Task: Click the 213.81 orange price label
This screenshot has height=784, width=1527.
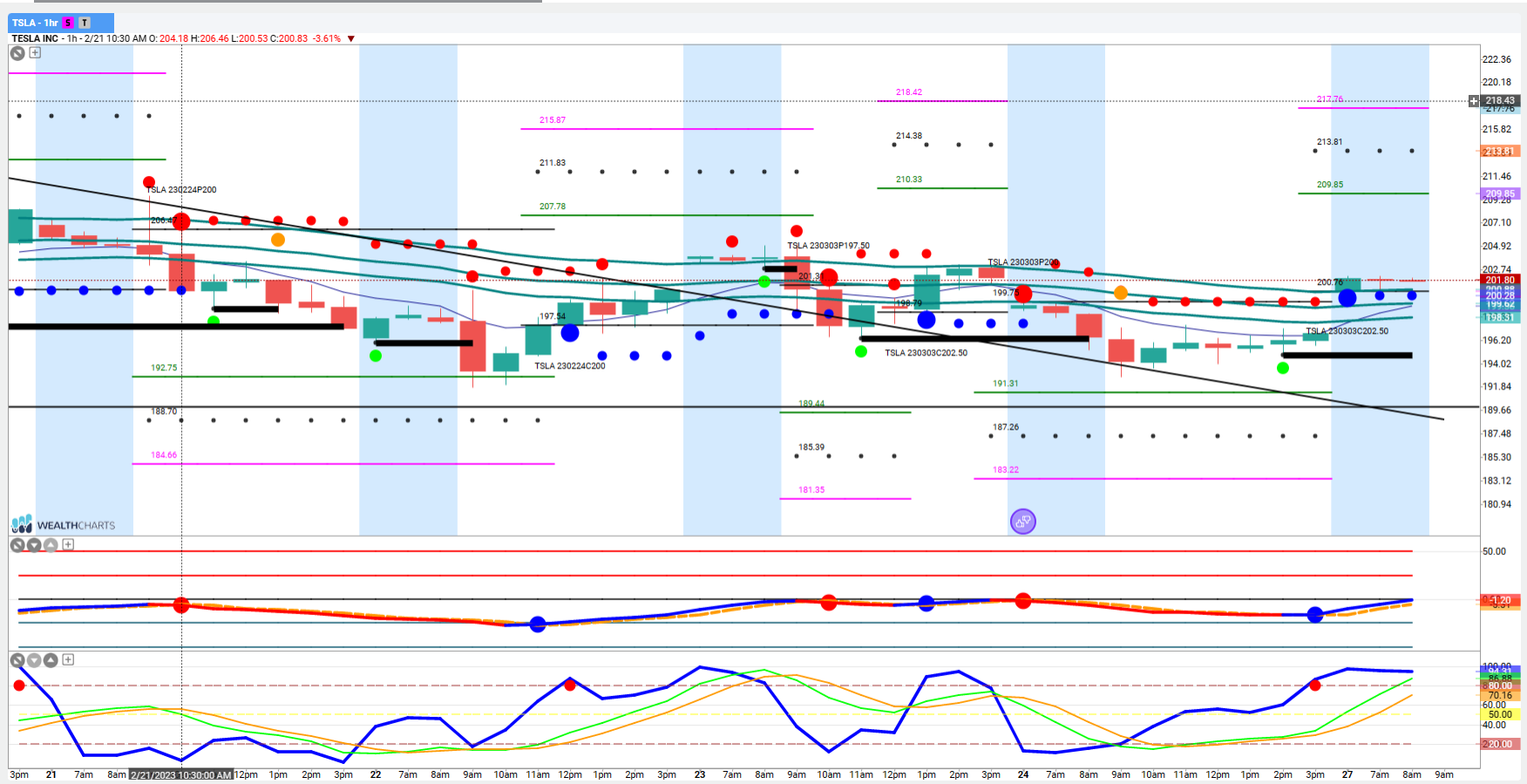Action: pos(1501,152)
